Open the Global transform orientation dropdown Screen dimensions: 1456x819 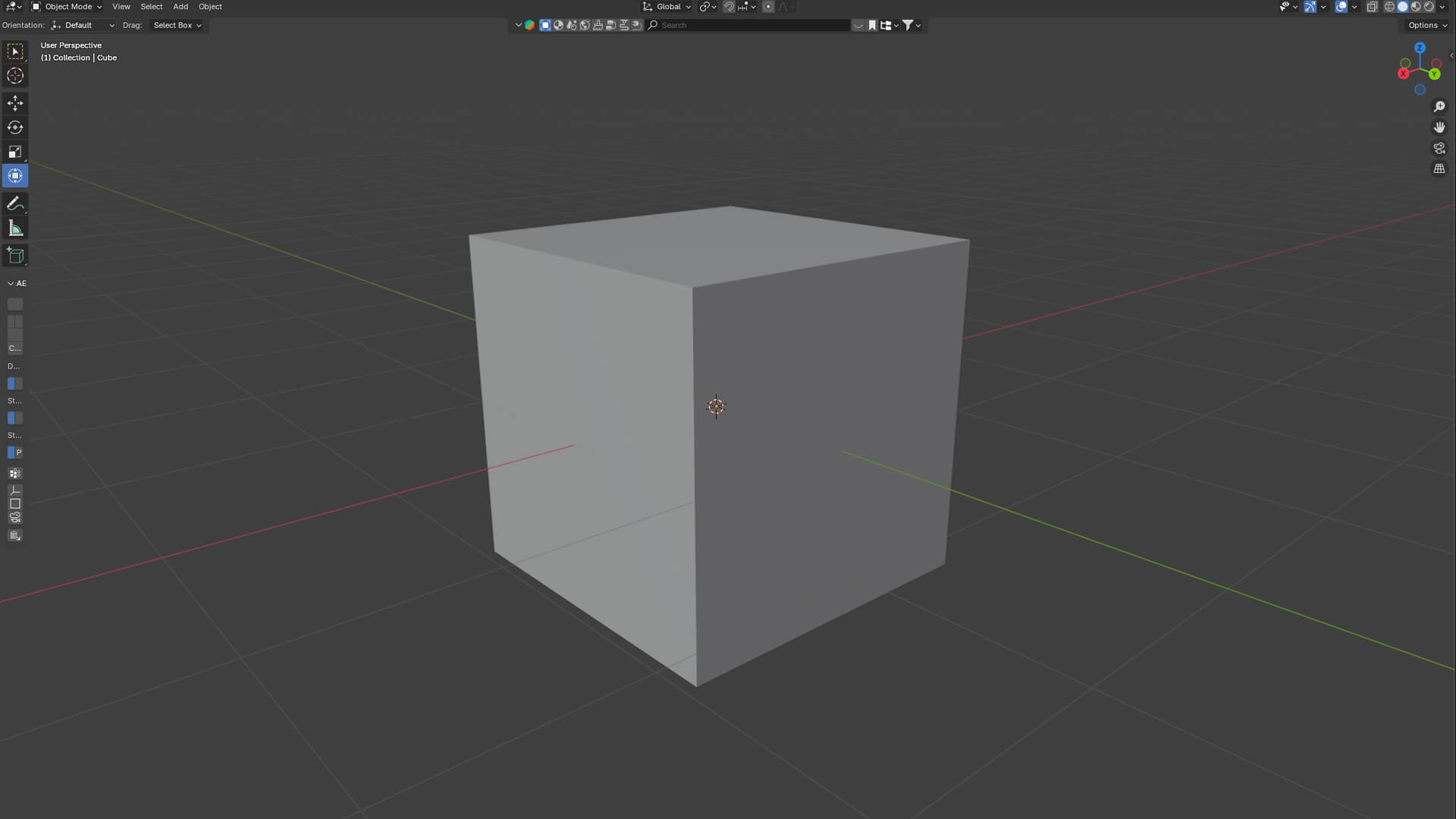coord(667,7)
